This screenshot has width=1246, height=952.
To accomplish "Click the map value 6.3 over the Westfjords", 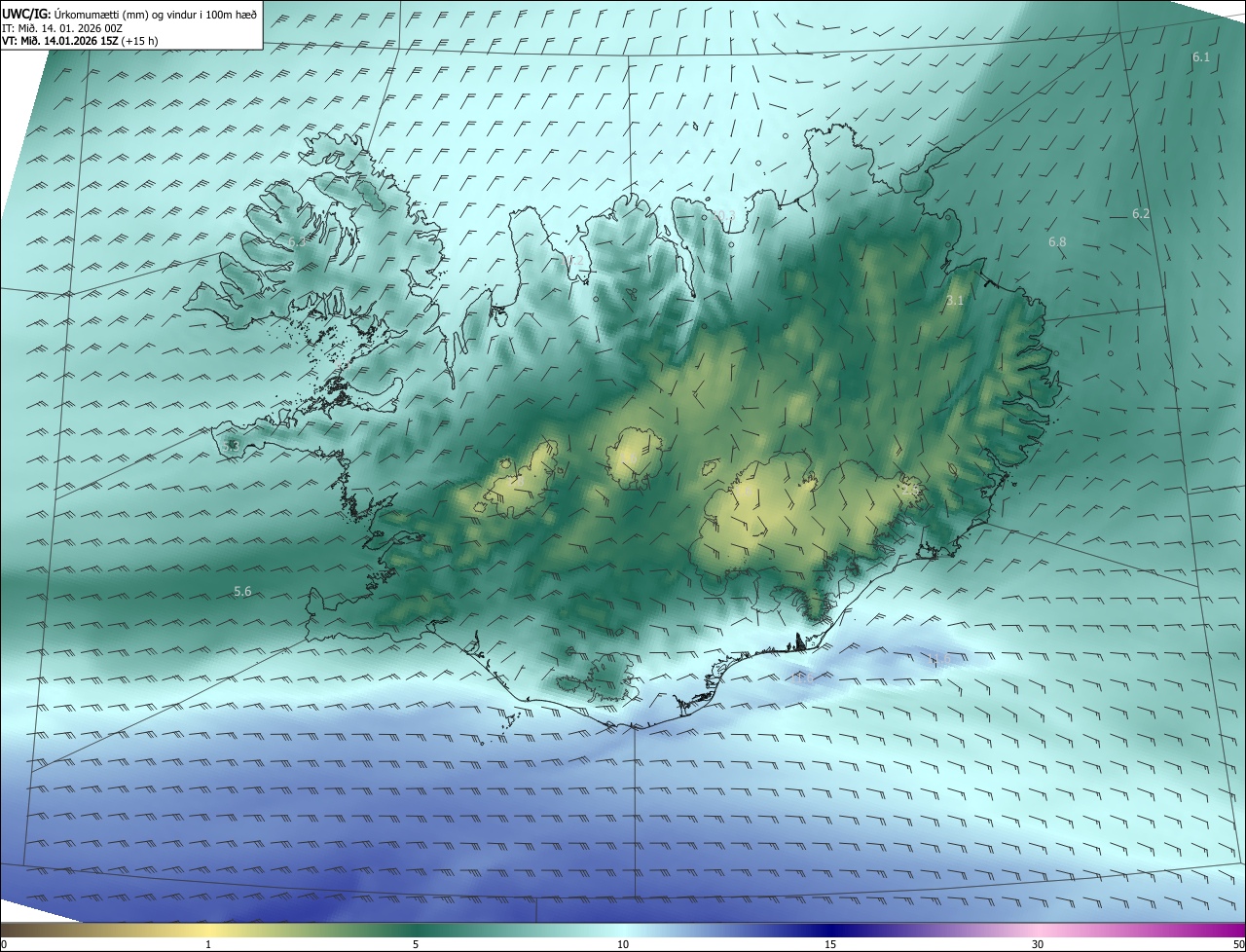I will [296, 241].
